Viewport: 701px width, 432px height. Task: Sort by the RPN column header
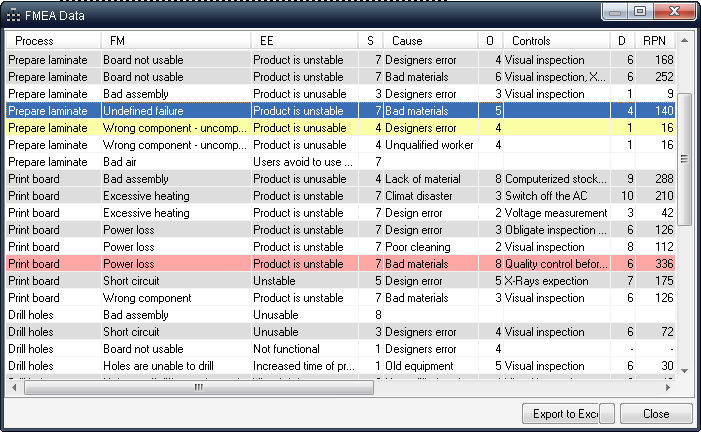pyautogui.click(x=654, y=41)
